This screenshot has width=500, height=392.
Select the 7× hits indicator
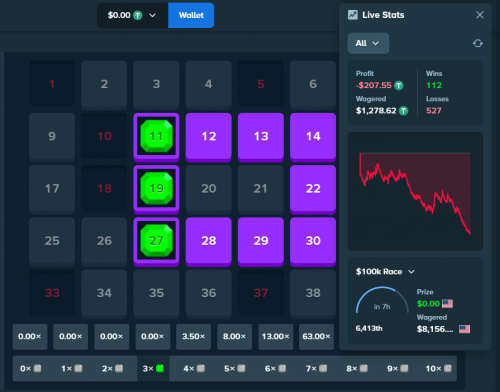(316, 368)
